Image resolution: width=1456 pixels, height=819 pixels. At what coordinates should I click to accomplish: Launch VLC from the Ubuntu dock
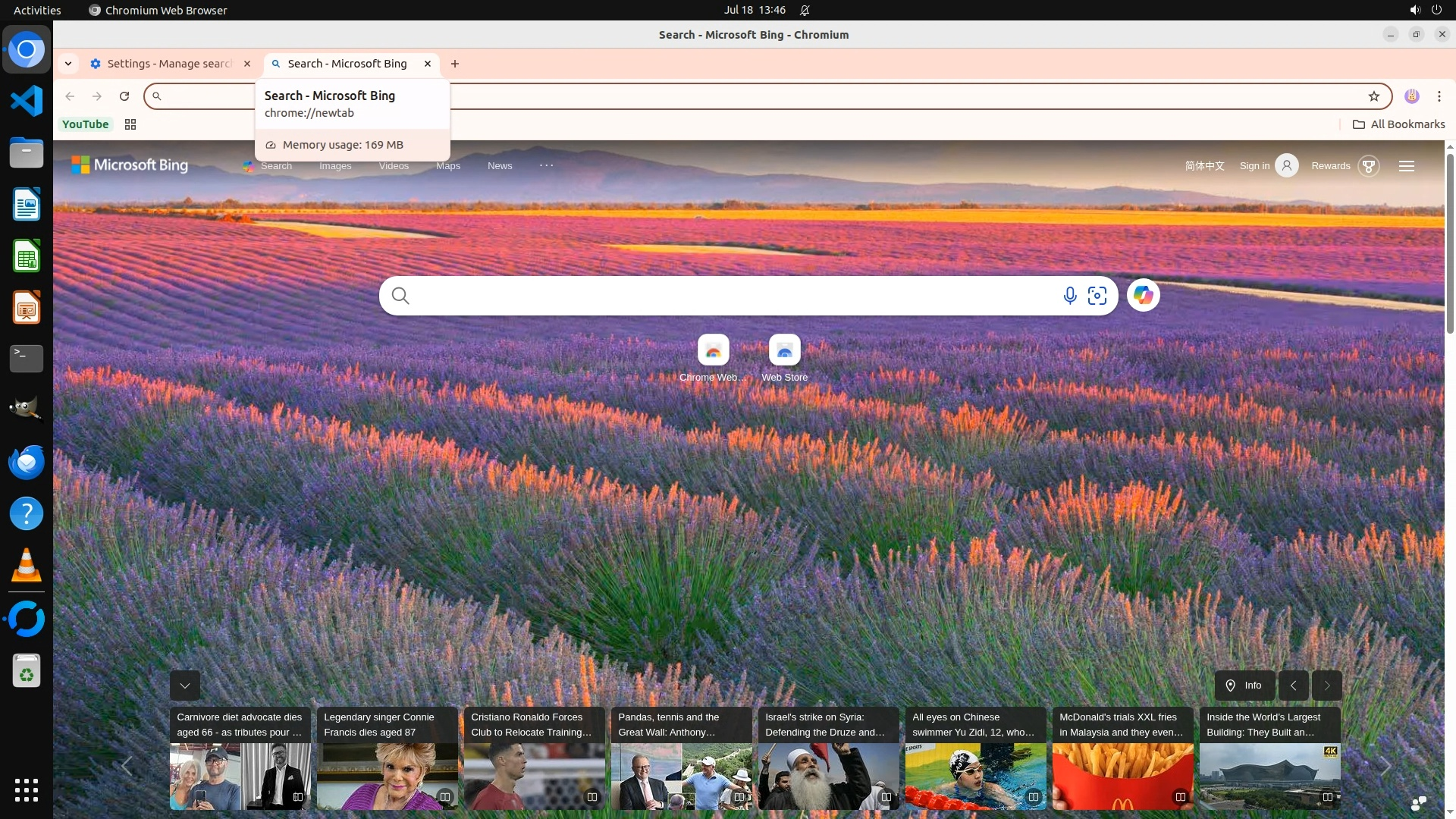[x=27, y=566]
